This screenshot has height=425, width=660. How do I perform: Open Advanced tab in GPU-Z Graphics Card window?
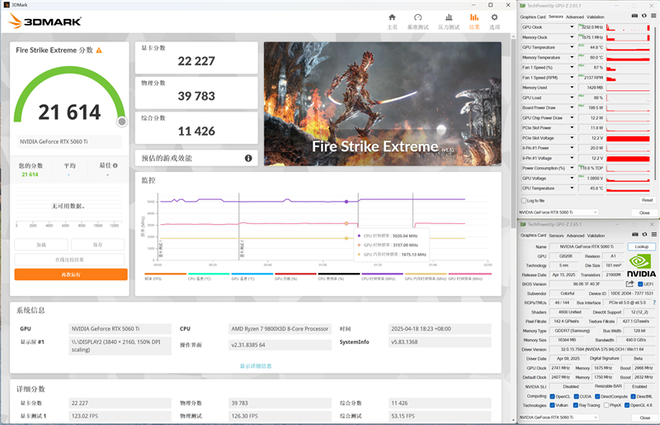tap(575, 236)
